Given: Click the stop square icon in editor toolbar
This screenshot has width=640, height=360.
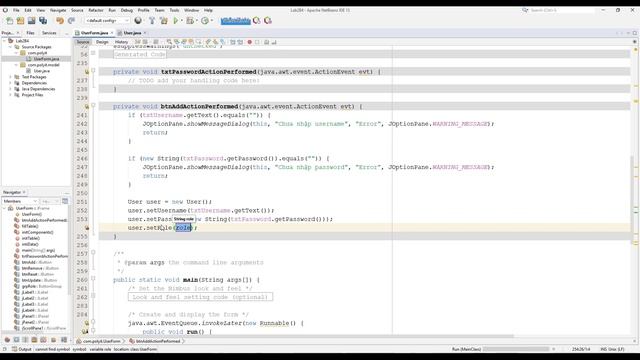Looking at the screenshot, I should (257, 42).
